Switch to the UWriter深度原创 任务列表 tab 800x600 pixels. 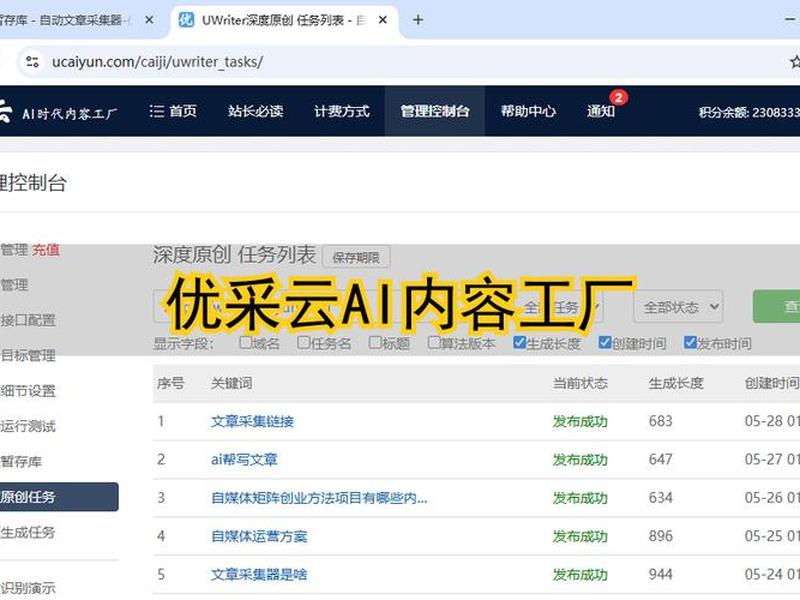click(284, 20)
